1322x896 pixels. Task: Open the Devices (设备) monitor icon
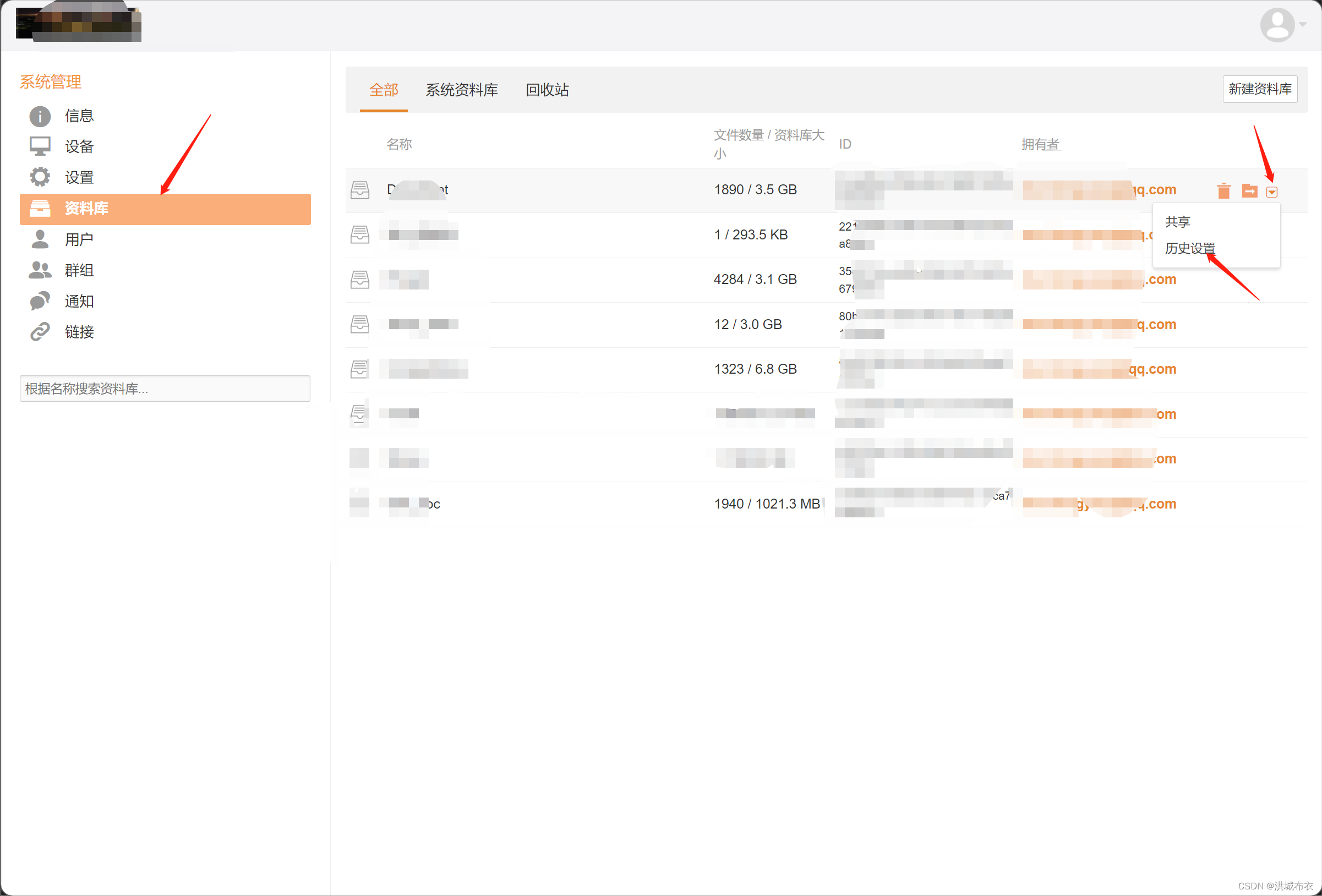click(40, 146)
